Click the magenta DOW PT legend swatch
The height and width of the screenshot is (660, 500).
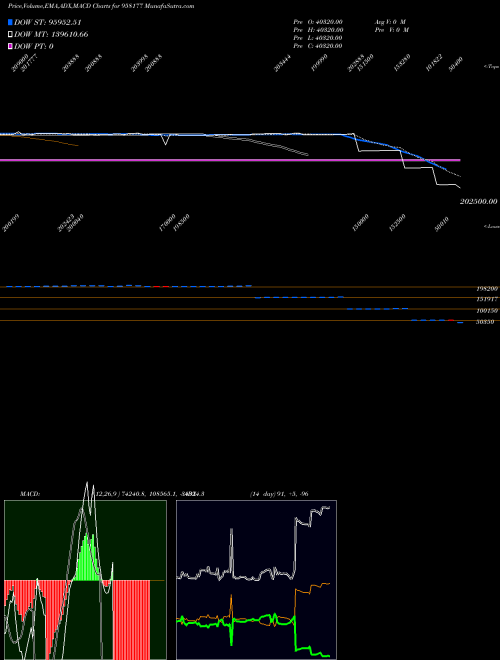click(11, 46)
